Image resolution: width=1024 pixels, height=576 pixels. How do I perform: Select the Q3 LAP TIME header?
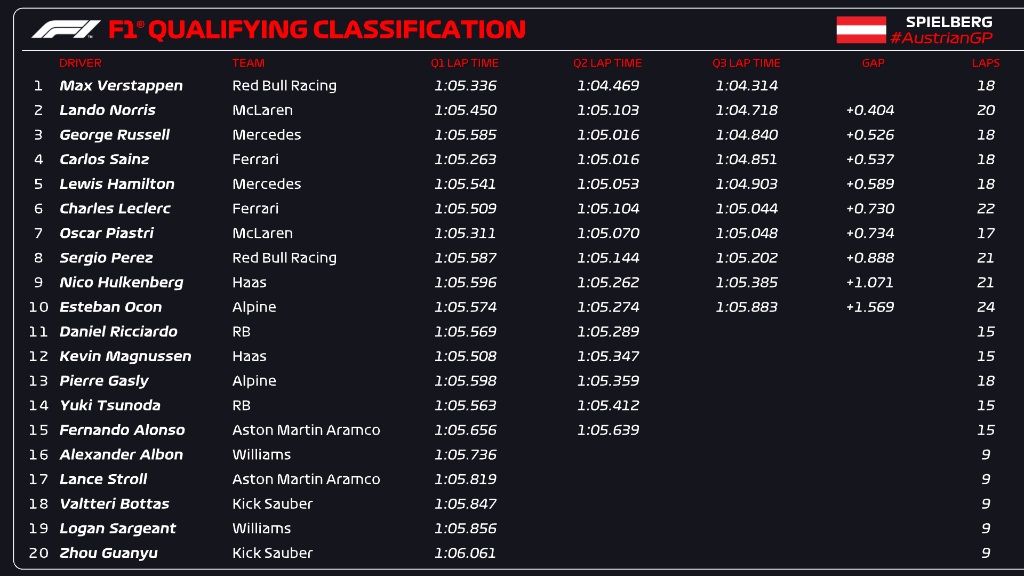click(746, 63)
